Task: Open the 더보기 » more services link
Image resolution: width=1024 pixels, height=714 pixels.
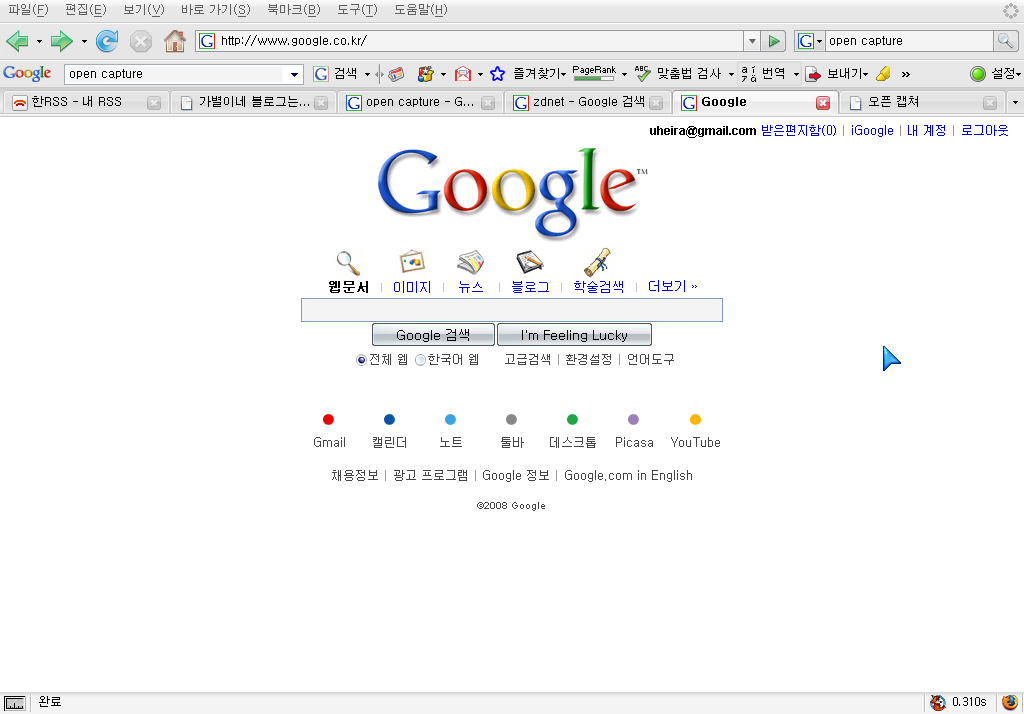Action: click(x=673, y=286)
